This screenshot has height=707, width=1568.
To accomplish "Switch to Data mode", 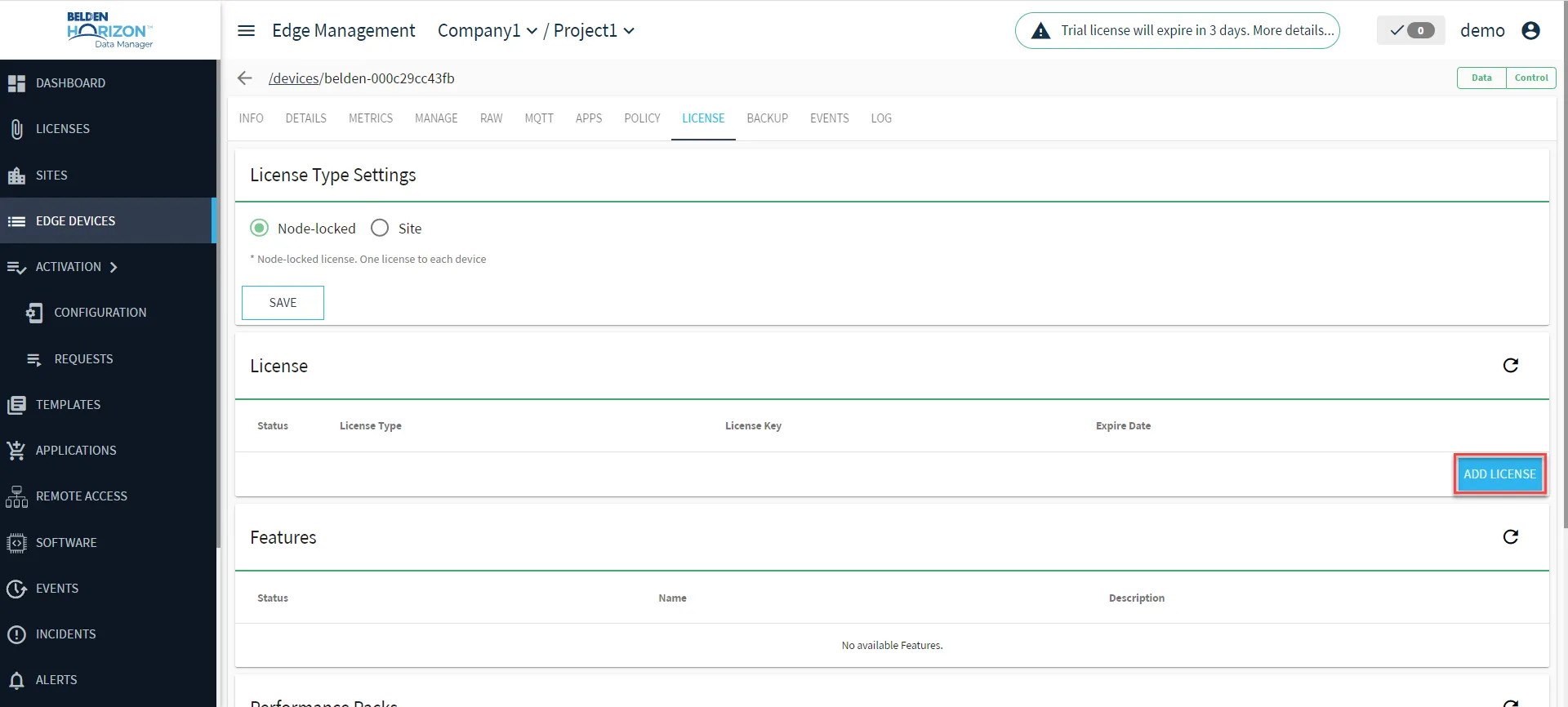I will [x=1481, y=78].
